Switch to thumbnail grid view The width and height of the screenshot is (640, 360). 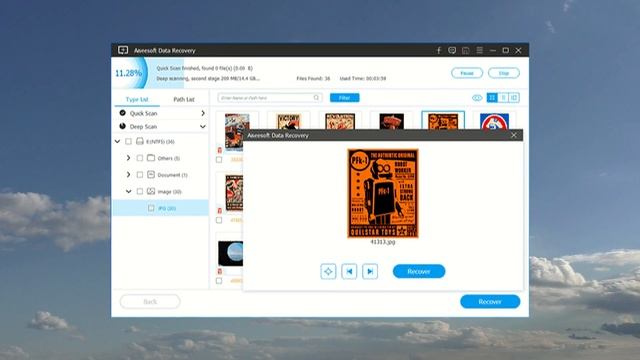click(492, 98)
